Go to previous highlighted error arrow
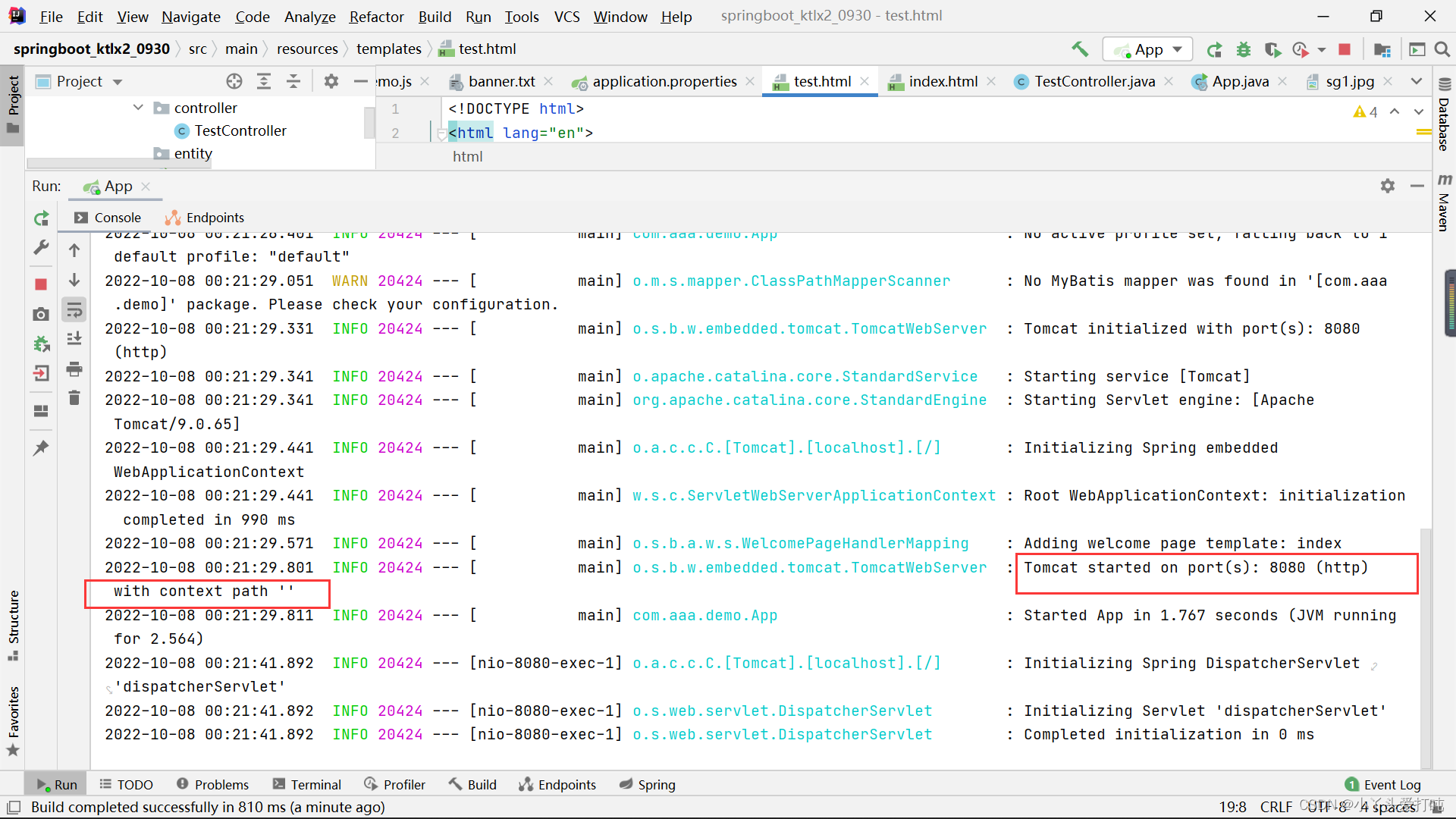Viewport: 1456px width, 819px height. (x=1395, y=111)
